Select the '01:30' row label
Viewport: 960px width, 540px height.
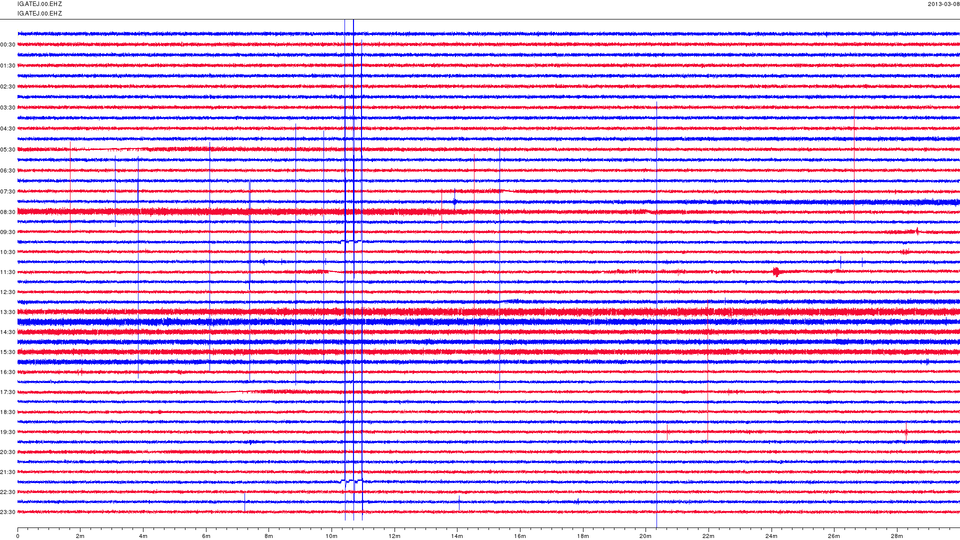pyautogui.click(x=8, y=66)
